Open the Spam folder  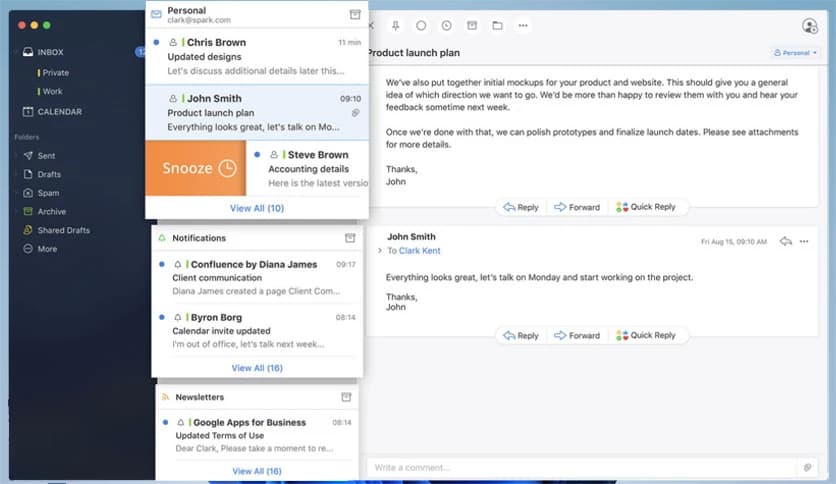point(48,193)
